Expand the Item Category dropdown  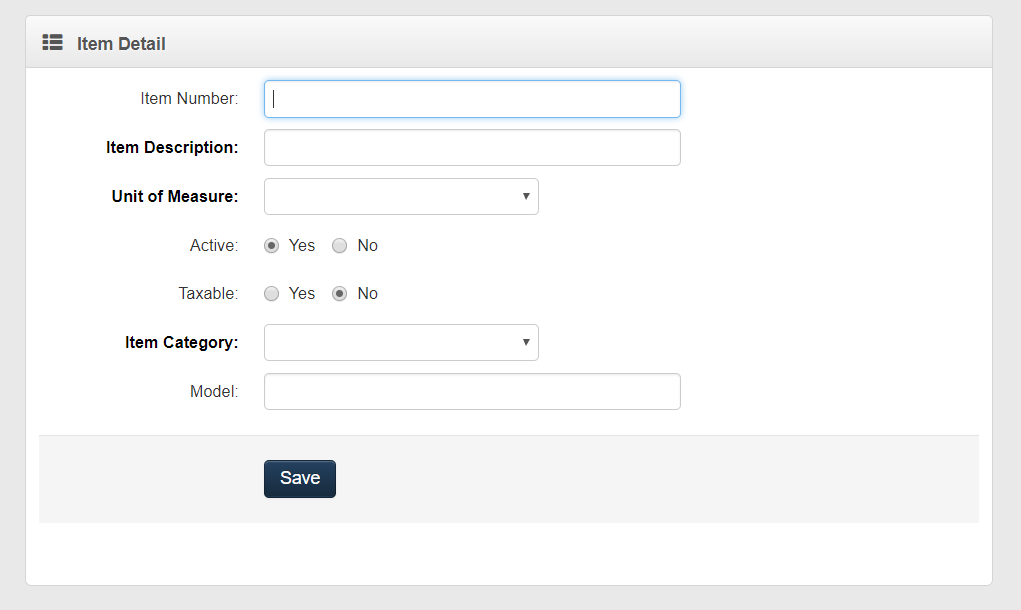click(401, 343)
